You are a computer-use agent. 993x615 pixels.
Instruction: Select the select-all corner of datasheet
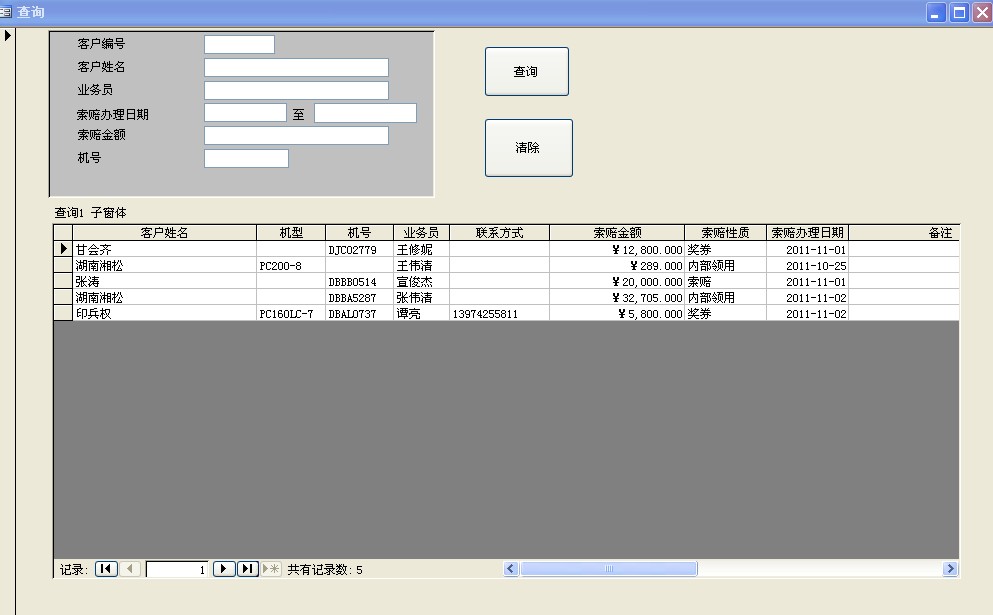63,232
